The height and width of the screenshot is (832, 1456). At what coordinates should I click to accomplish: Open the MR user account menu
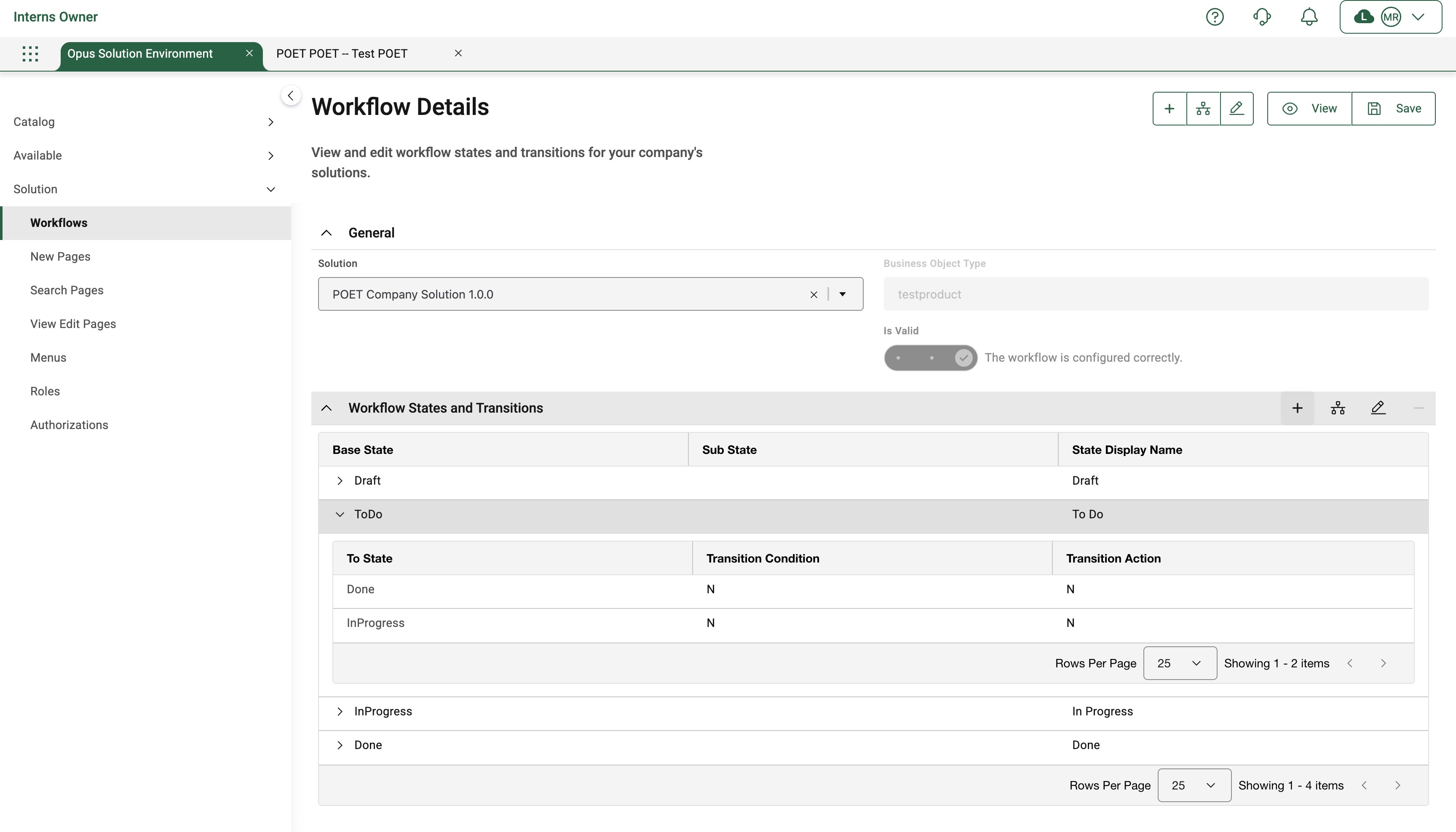[1390, 17]
